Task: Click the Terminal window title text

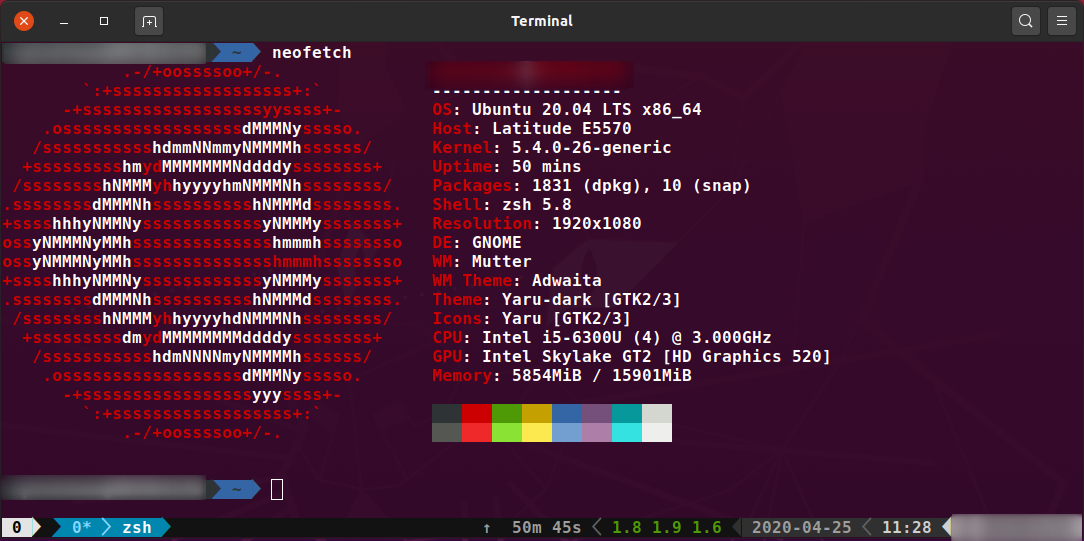Action: [x=541, y=21]
